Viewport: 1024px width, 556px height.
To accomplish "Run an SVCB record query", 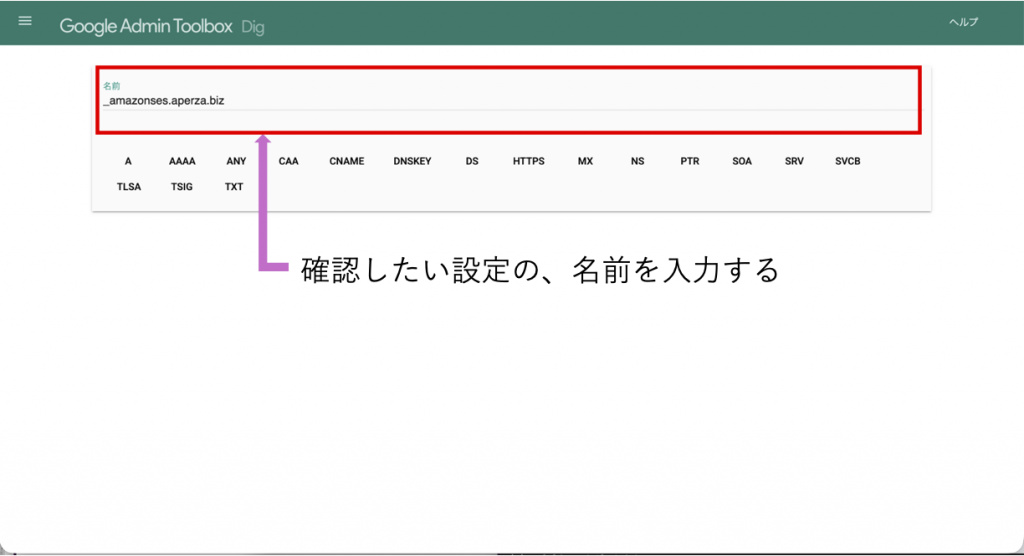I will click(847, 161).
